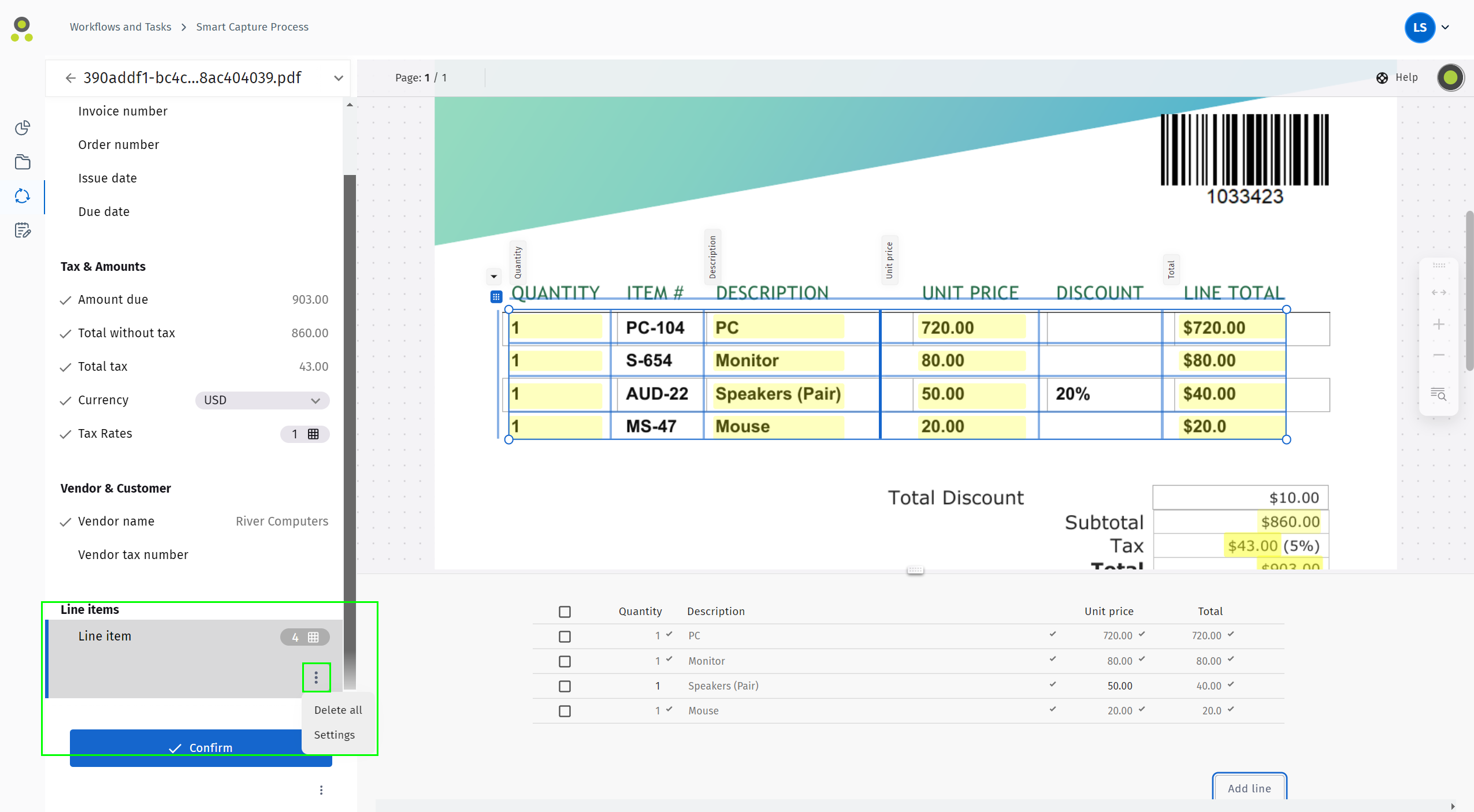The height and width of the screenshot is (812, 1474).
Task: Click the Confirm button to finalize
Action: [201, 747]
